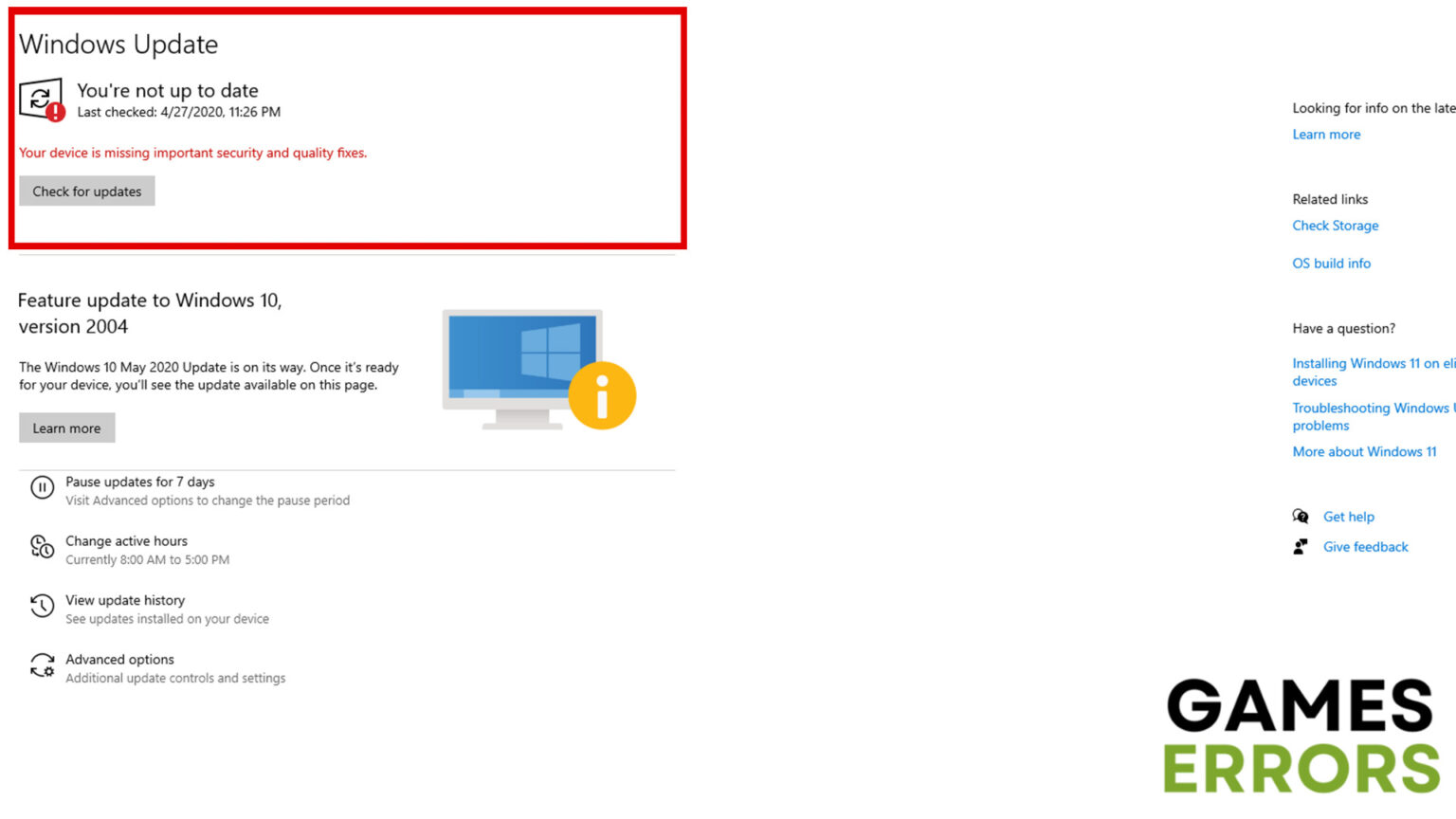Open Advanced options for updates
Image resolution: width=1456 pixels, height=819 pixels.
point(119,660)
